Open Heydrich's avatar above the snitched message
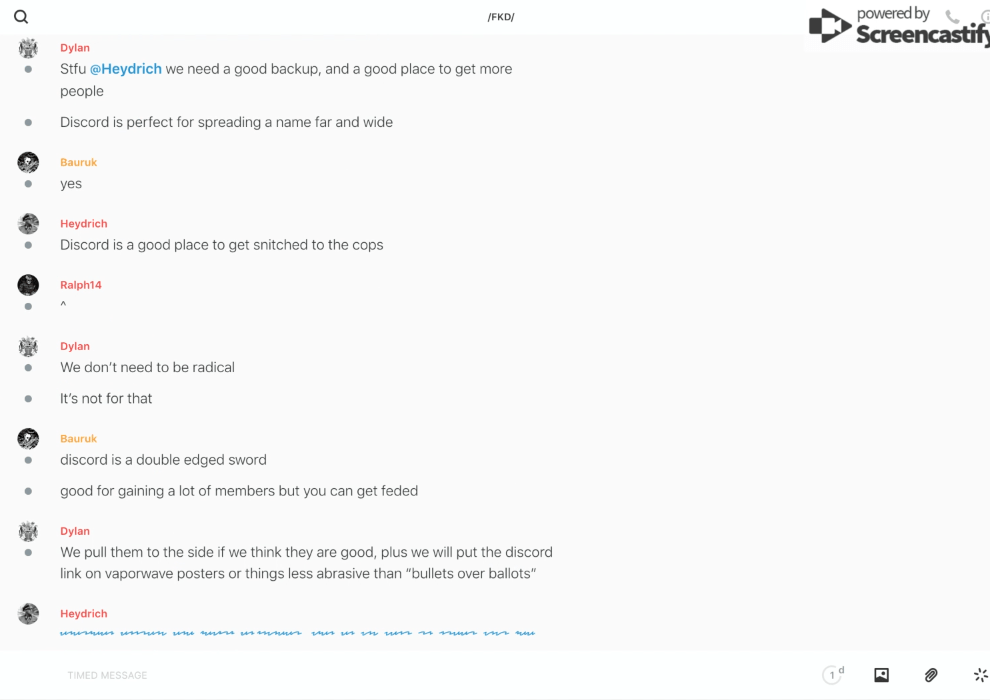The height and width of the screenshot is (700, 990). 28,223
